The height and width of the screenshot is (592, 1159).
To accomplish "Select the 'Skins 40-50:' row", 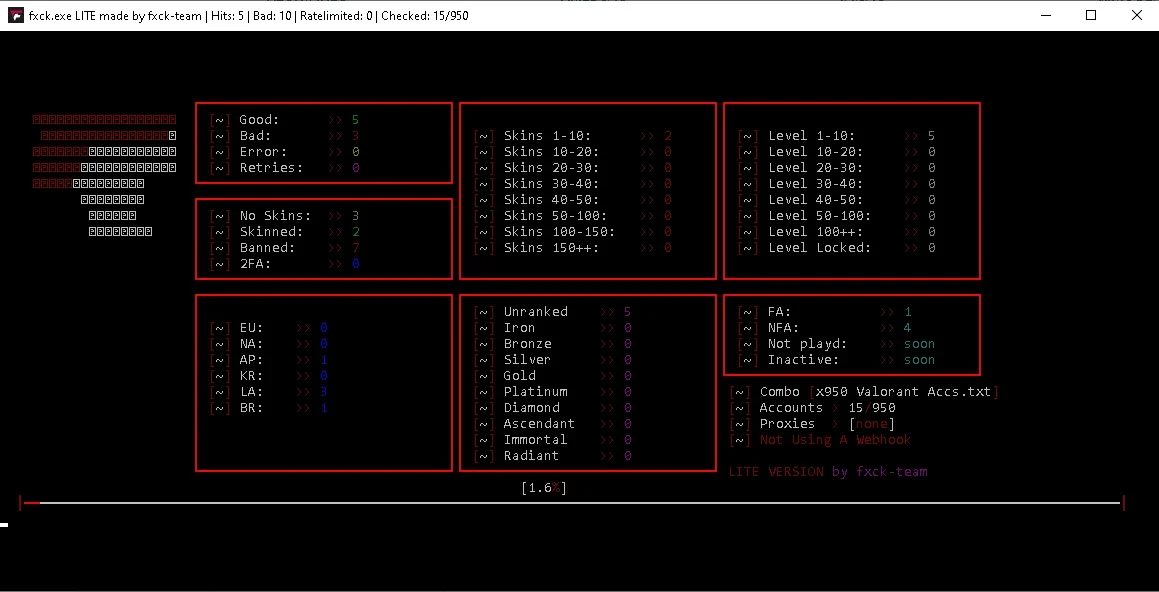I will tap(574, 200).
